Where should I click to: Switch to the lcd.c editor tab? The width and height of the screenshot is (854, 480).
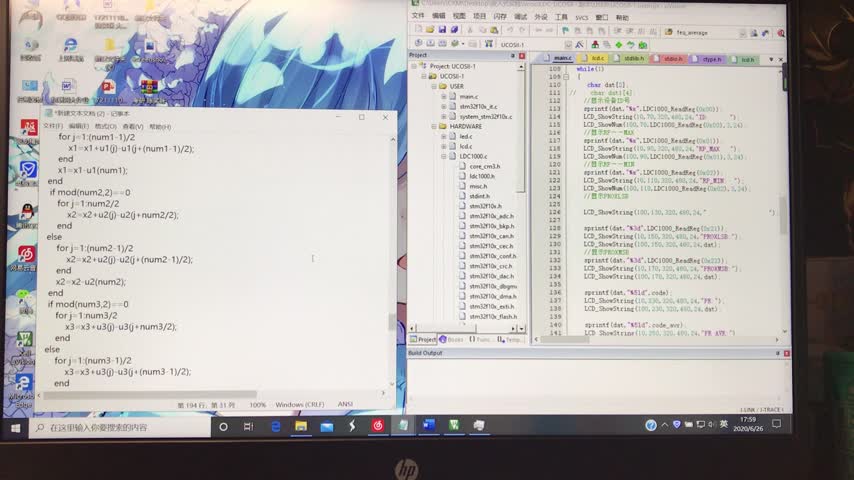(597, 59)
